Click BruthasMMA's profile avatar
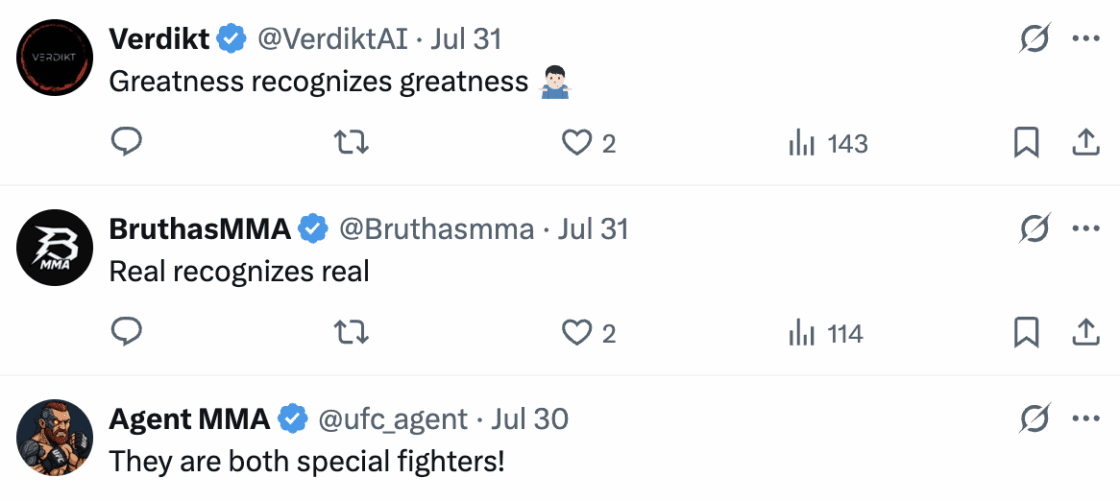The height and width of the screenshot is (501, 1120). coord(48,249)
